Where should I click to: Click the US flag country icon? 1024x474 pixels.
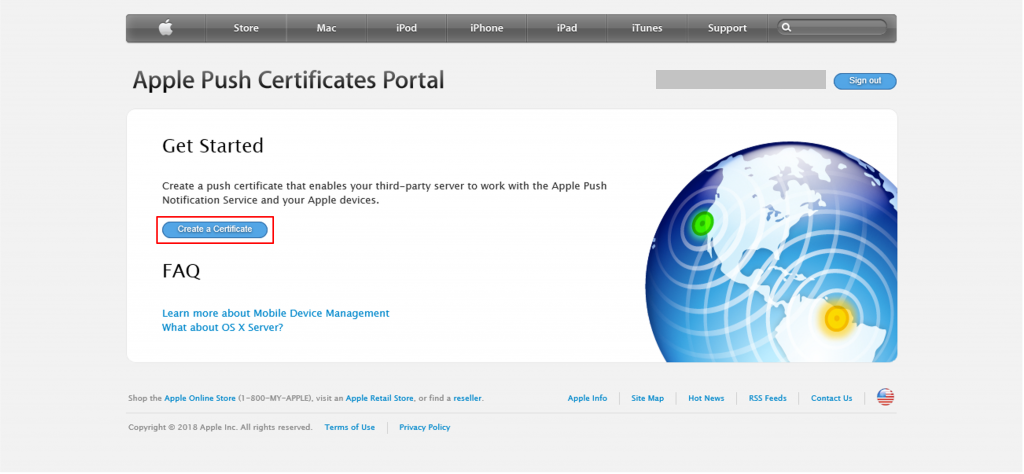tap(885, 397)
